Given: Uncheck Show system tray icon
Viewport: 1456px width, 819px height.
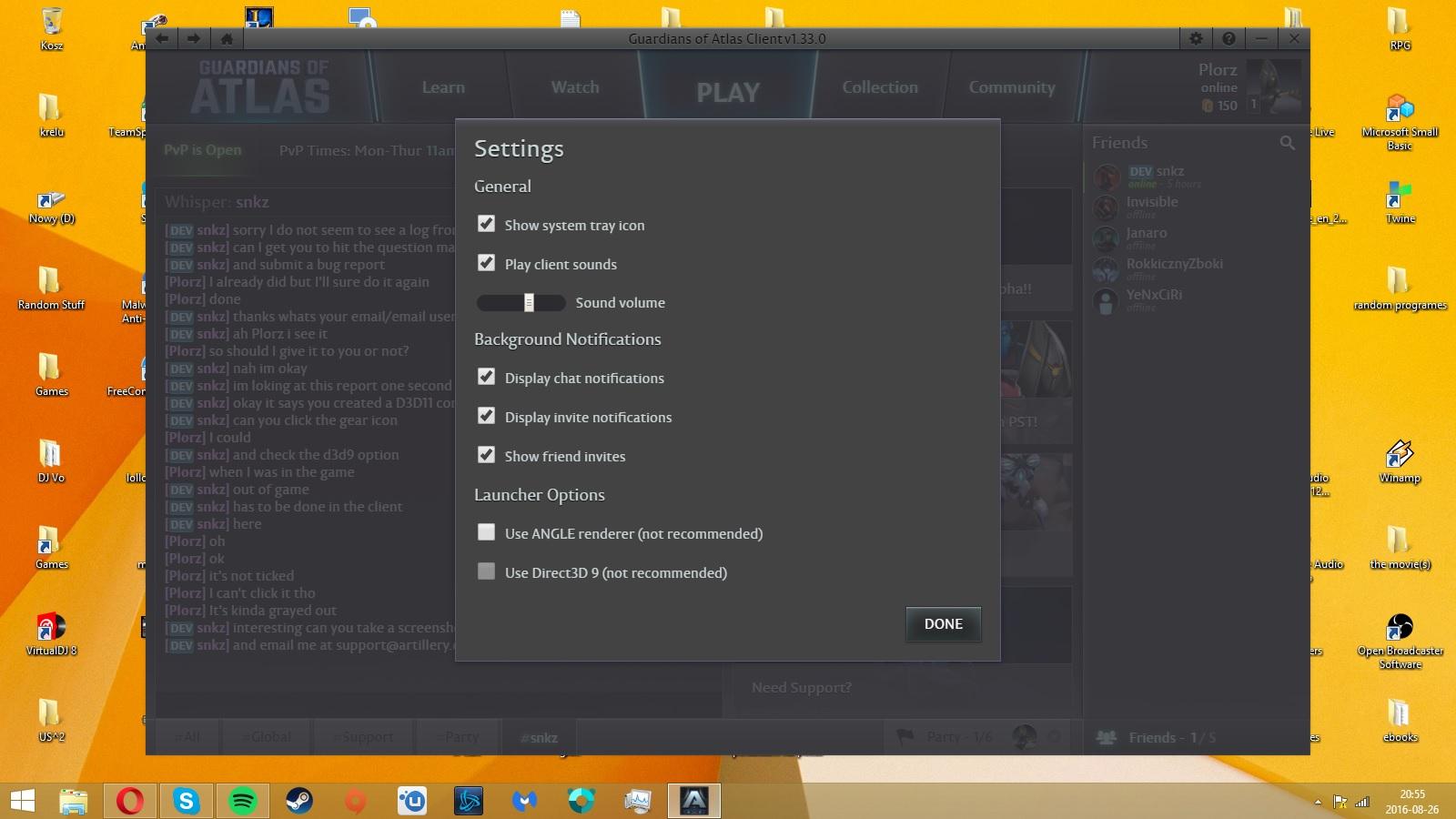Looking at the screenshot, I should pyautogui.click(x=487, y=224).
